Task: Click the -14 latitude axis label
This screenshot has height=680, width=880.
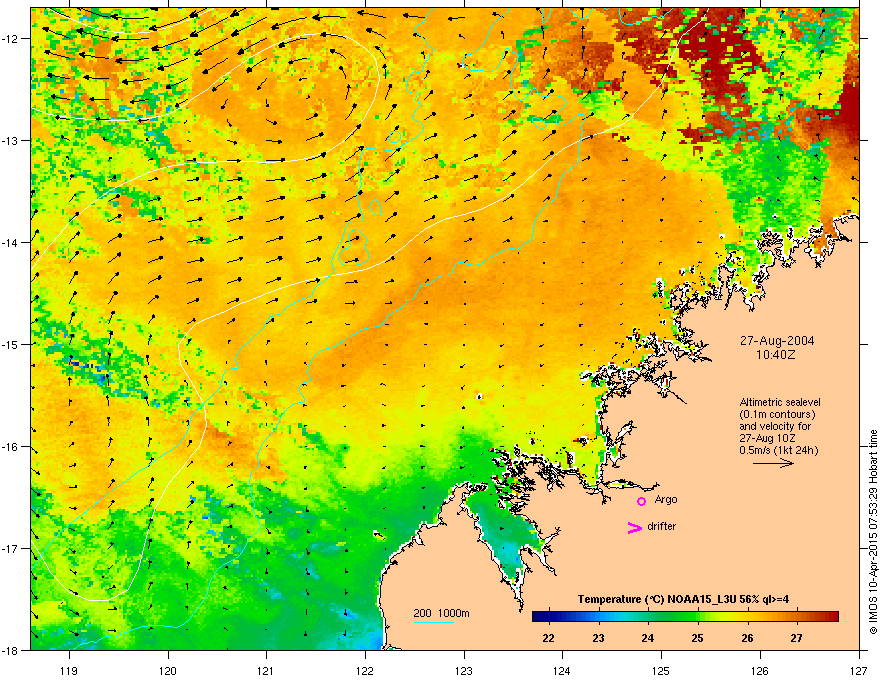Action: click(10, 242)
